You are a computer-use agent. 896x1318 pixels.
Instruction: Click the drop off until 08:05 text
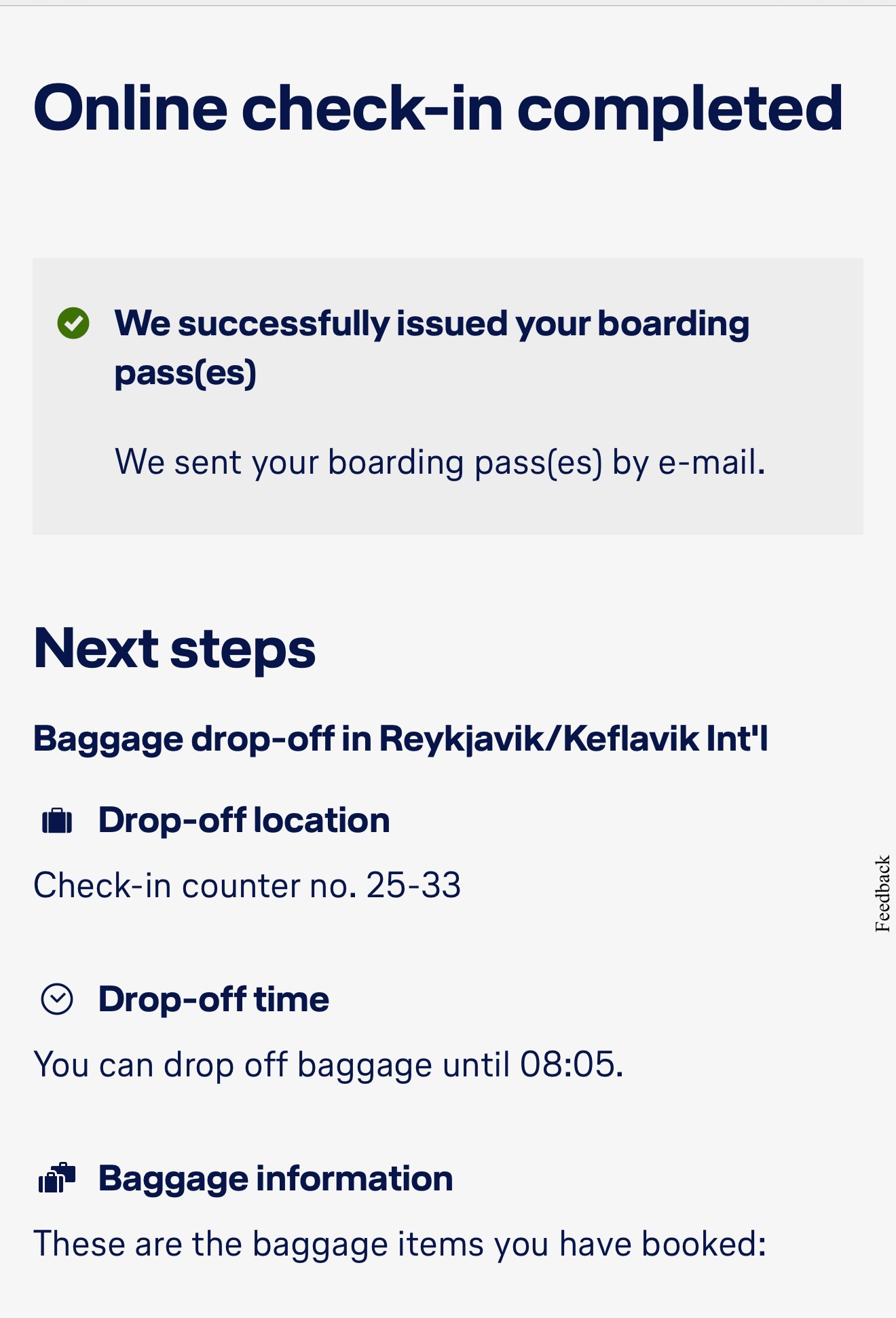[329, 1065]
